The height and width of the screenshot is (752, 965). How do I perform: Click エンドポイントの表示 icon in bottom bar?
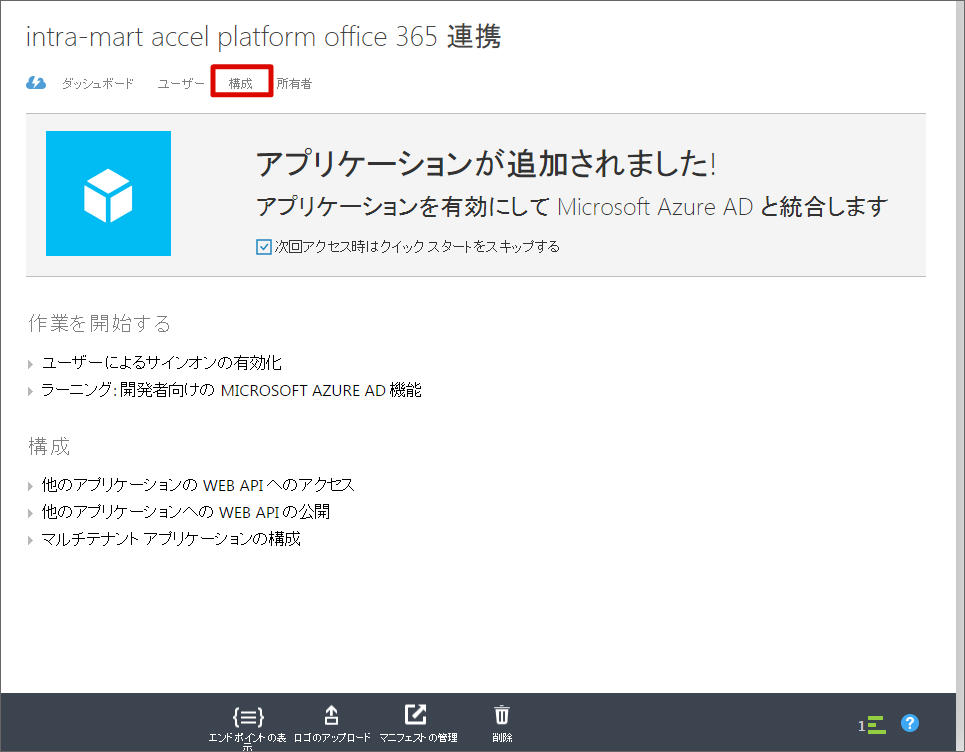(248, 717)
